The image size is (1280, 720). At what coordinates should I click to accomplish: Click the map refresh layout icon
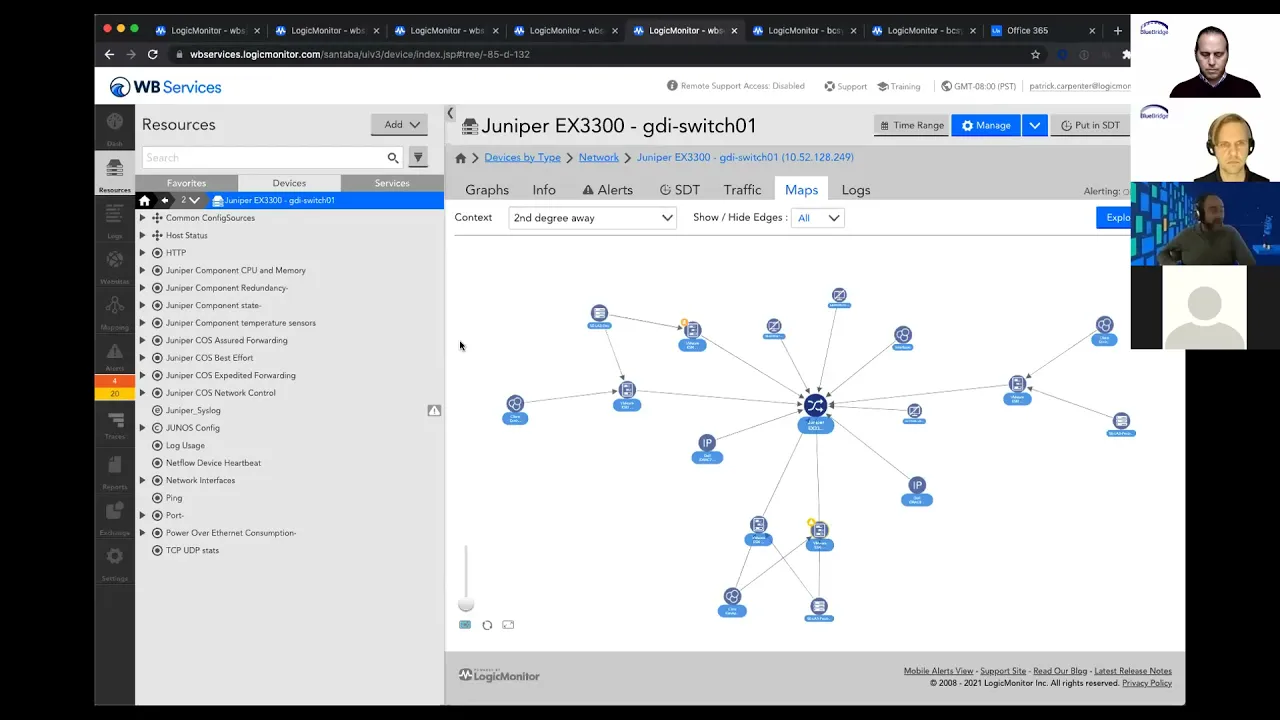pyautogui.click(x=487, y=625)
